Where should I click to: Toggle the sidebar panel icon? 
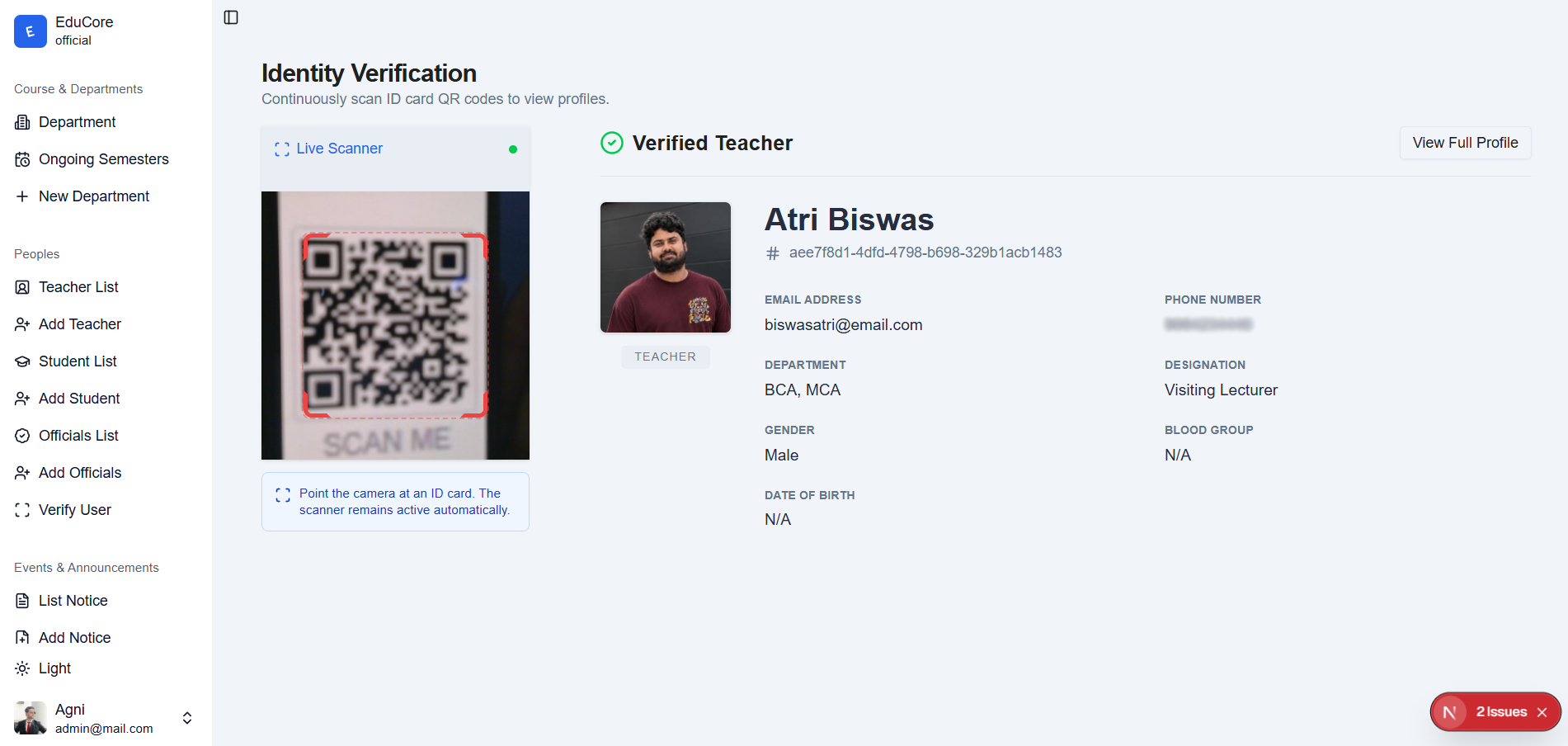click(231, 17)
